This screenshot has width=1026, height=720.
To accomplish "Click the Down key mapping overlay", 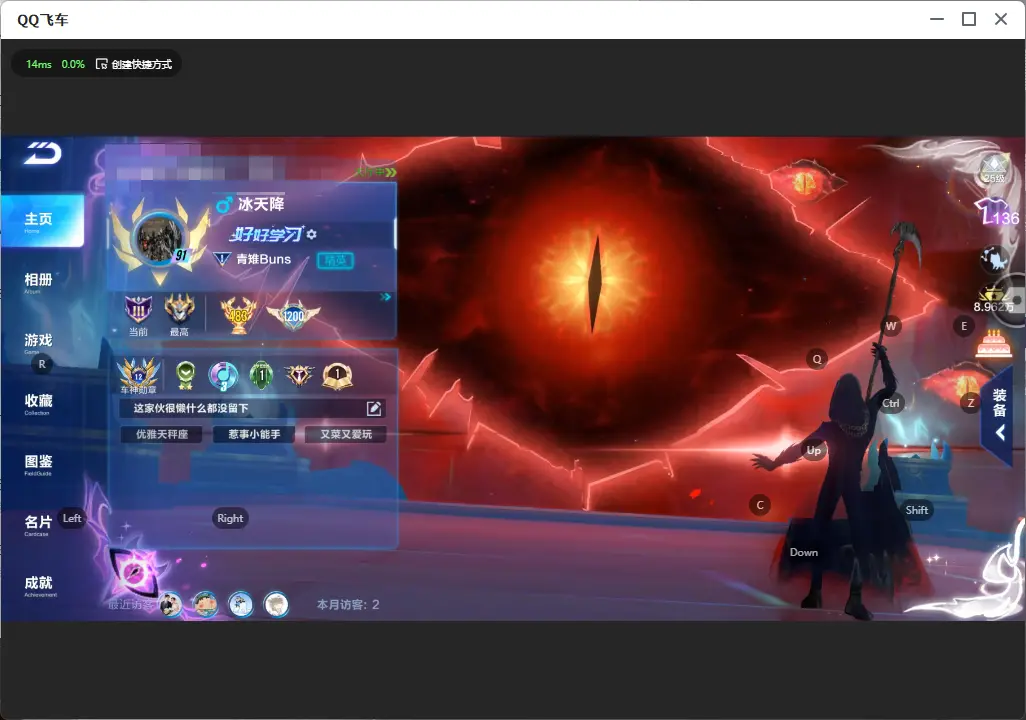I will tap(804, 552).
